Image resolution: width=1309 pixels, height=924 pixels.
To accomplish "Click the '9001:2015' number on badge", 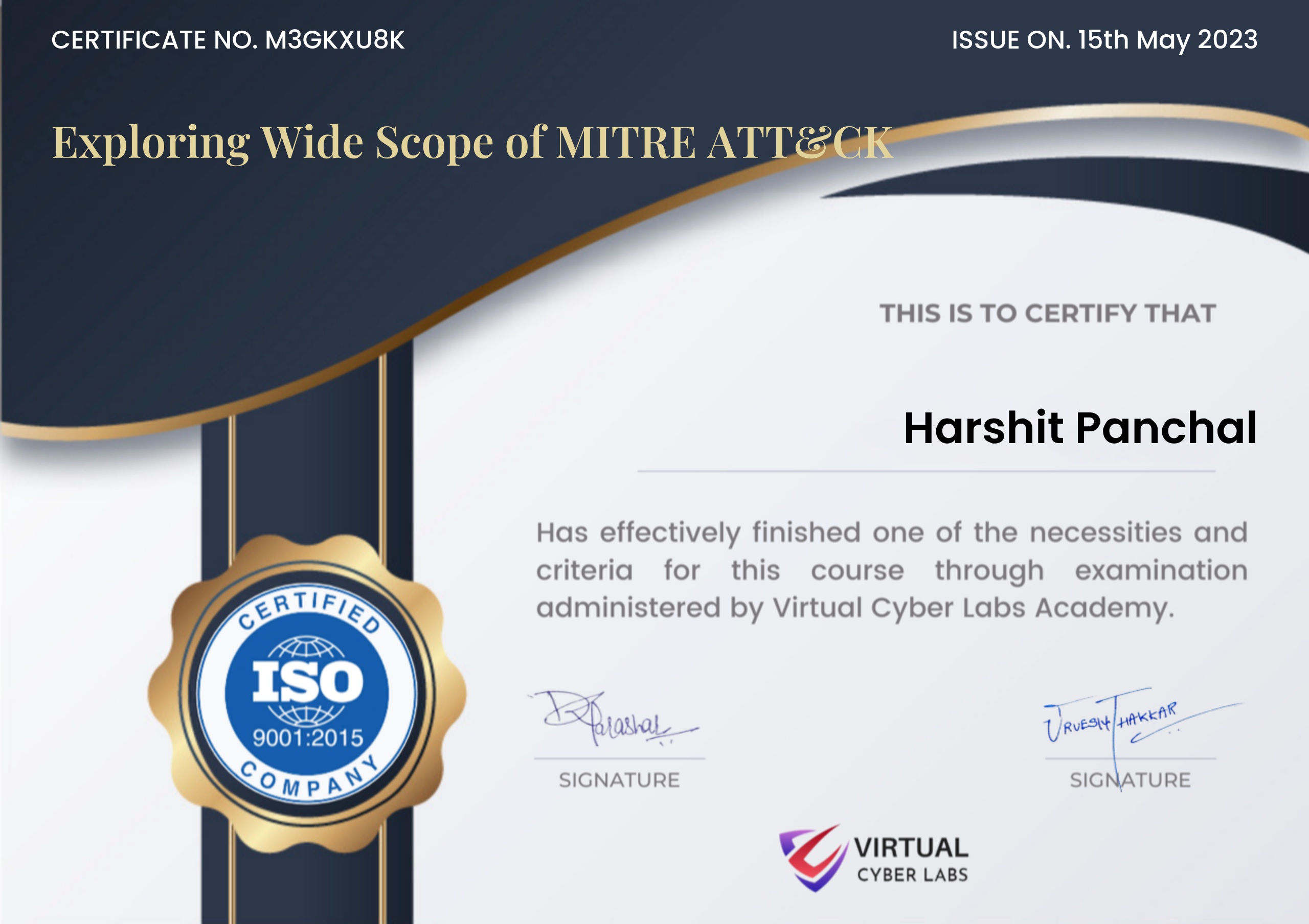I will click(x=308, y=738).
